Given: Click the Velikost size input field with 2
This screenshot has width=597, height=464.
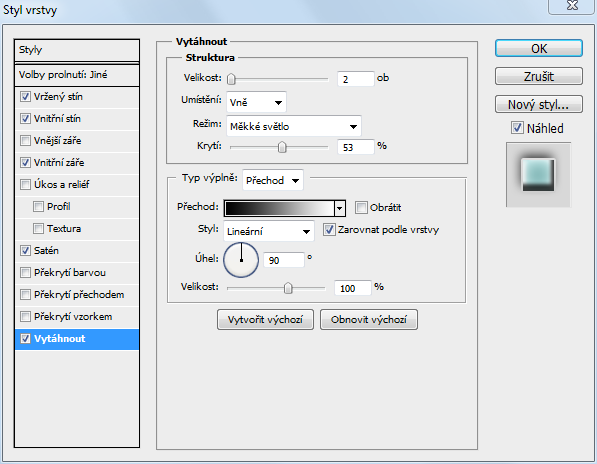Looking at the screenshot, I should 356,79.
